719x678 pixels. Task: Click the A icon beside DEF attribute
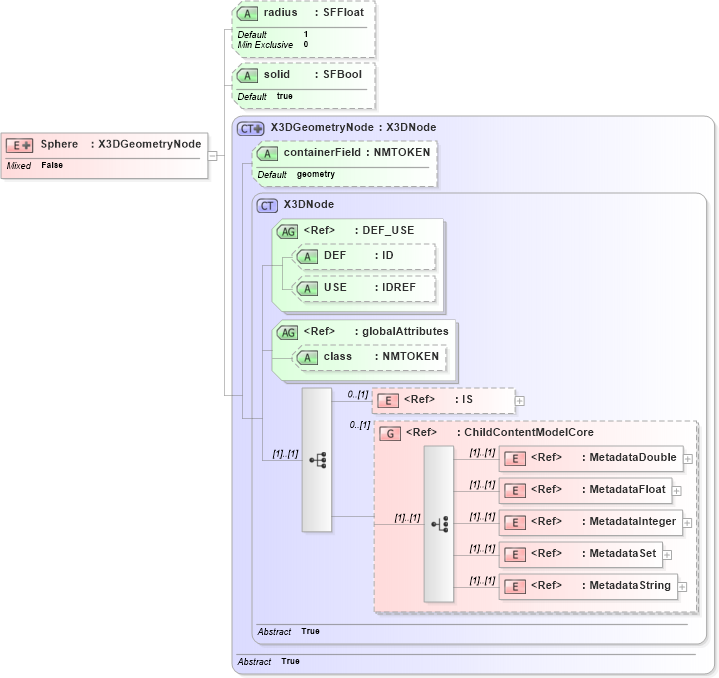[307, 257]
